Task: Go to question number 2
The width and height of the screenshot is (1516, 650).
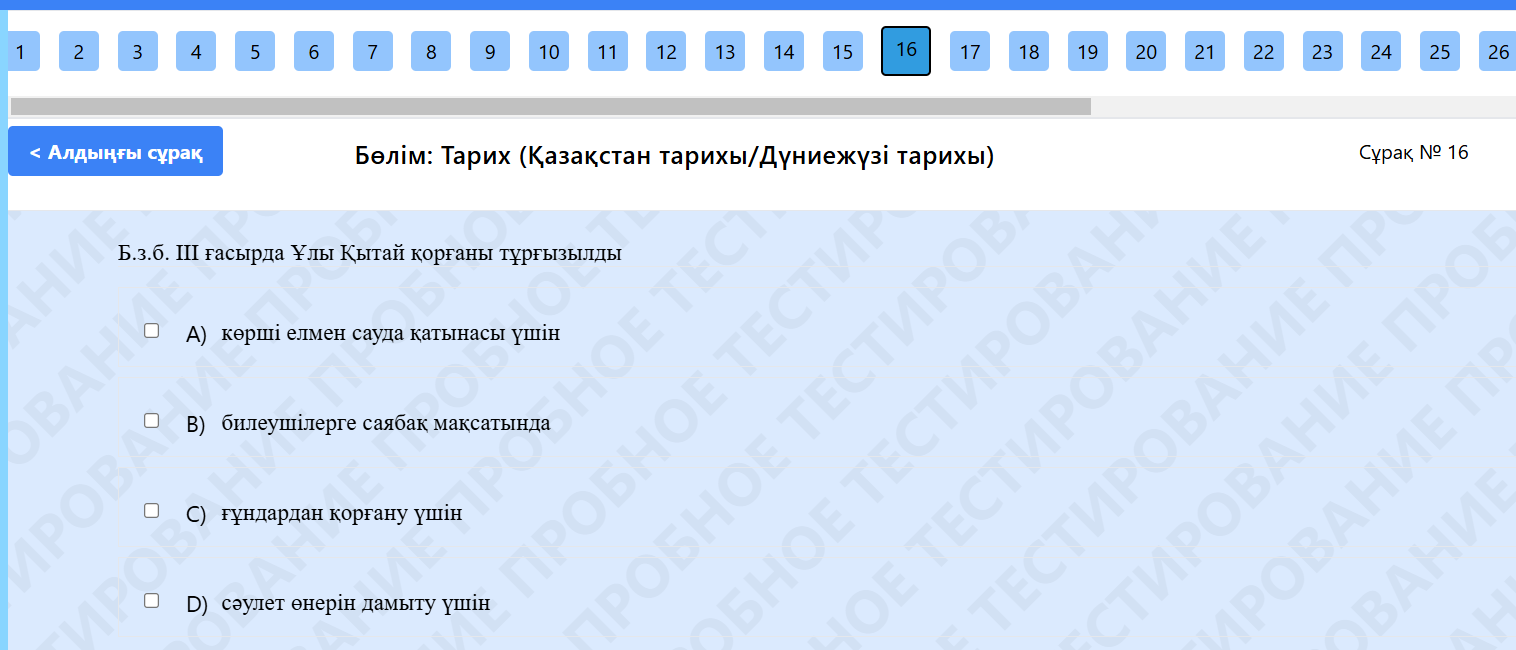Action: tap(79, 51)
